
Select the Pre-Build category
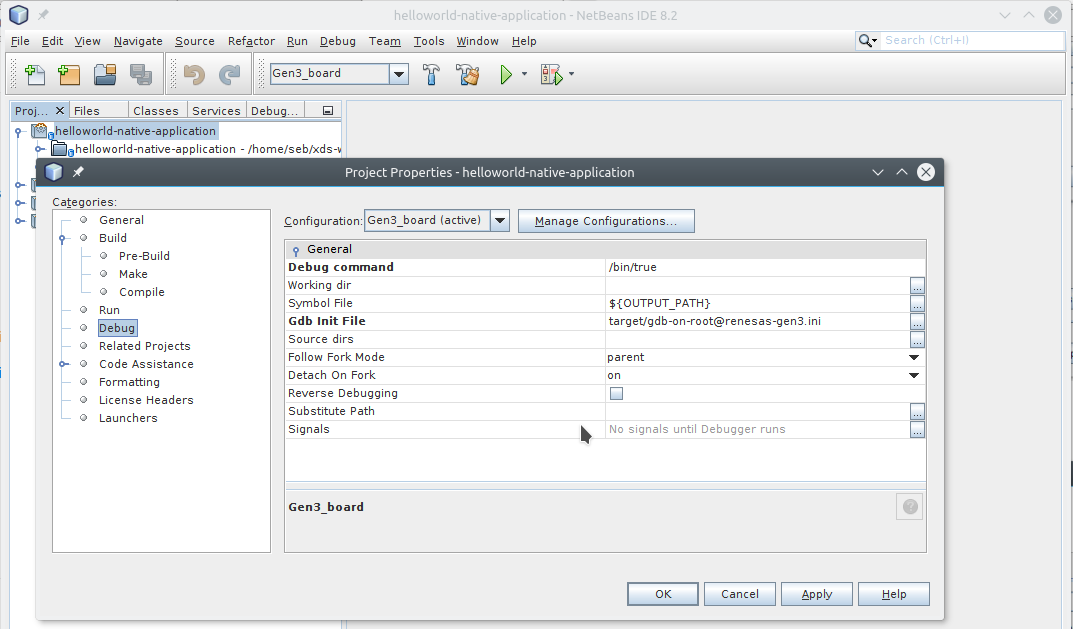144,256
